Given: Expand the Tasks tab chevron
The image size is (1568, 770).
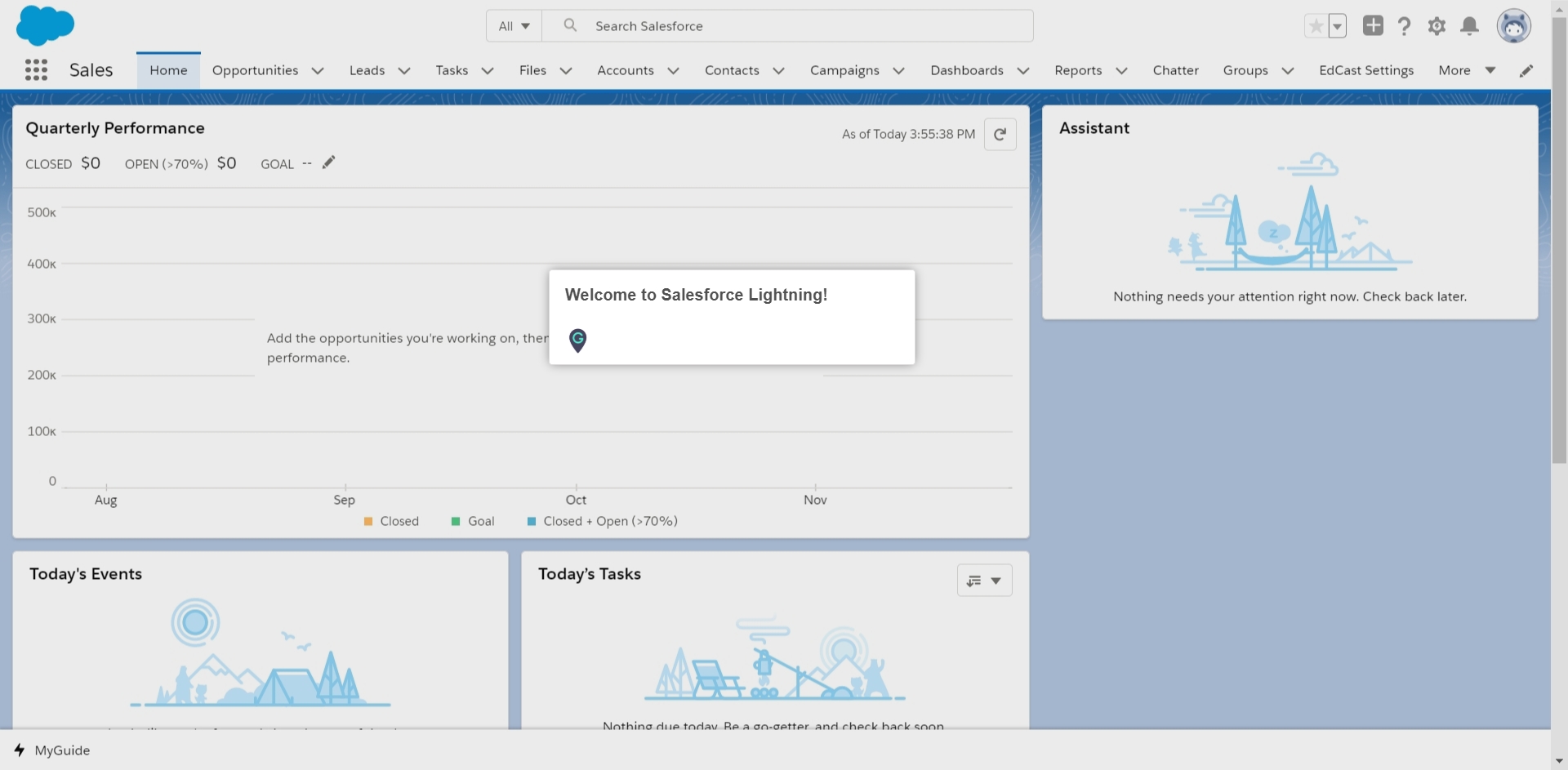Looking at the screenshot, I should tap(488, 71).
